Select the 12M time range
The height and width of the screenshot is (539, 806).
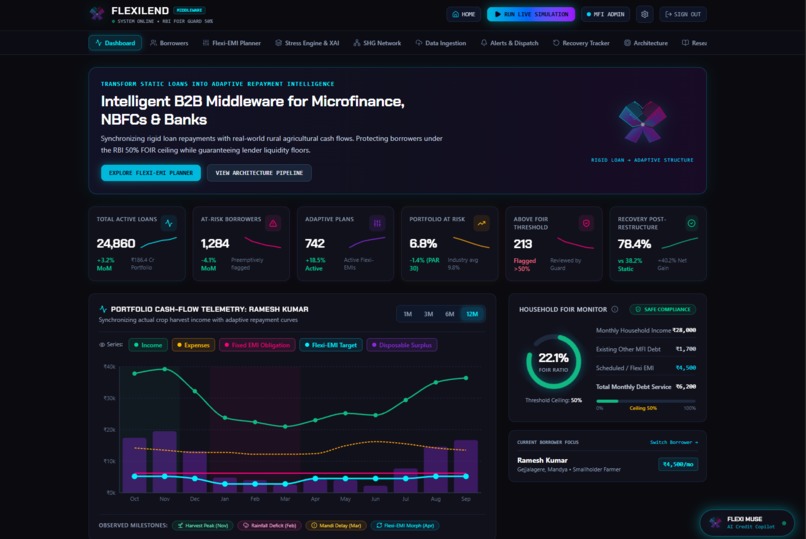(x=472, y=314)
